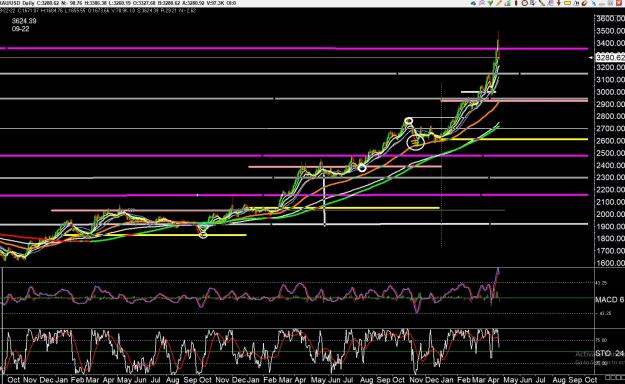The image size is (625, 384).
Task: Click the orange pencil toolbar icon
Action: point(499,3)
